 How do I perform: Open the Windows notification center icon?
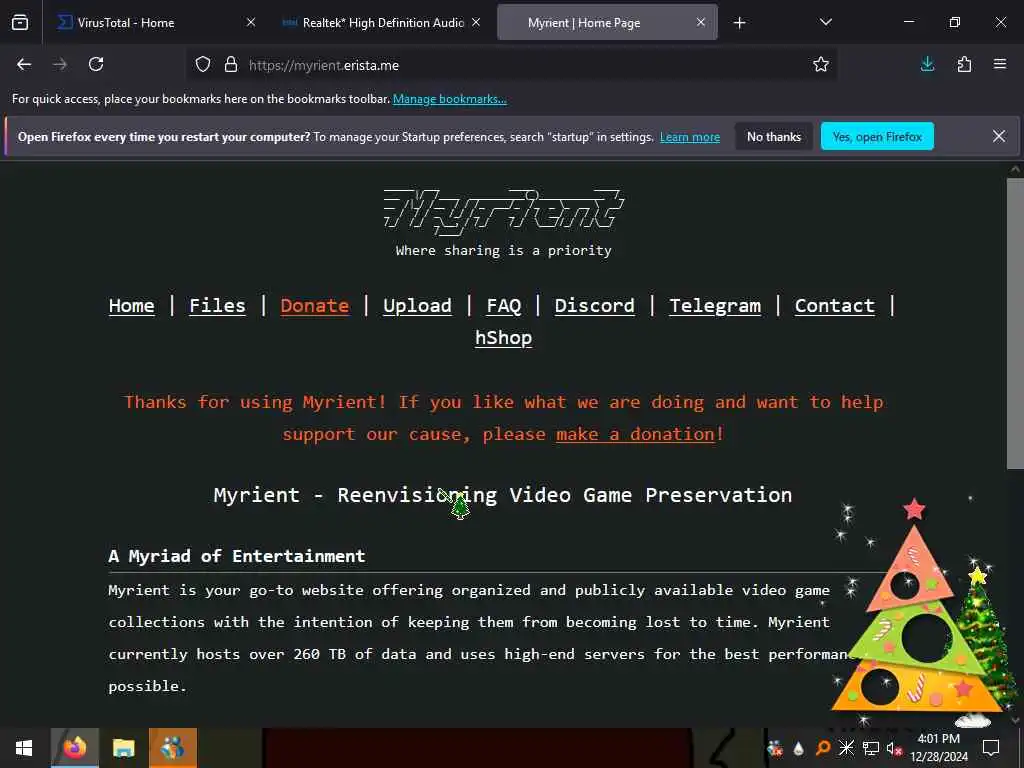991,748
